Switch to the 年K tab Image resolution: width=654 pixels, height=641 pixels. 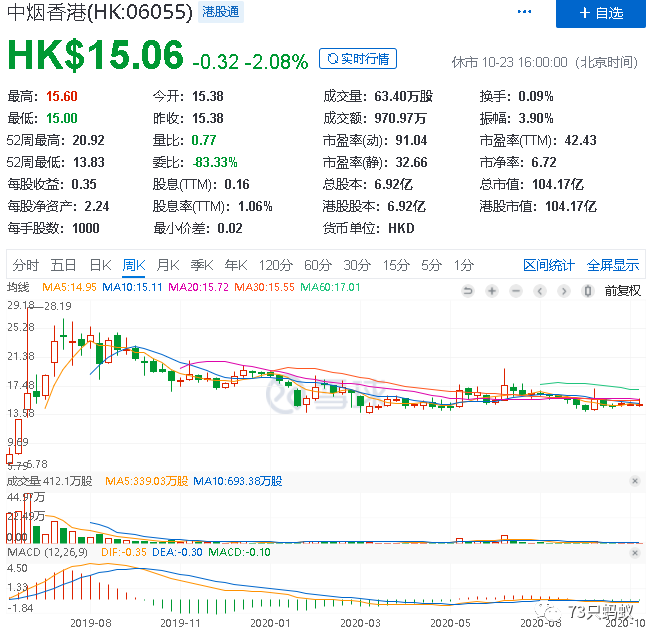pos(236,265)
